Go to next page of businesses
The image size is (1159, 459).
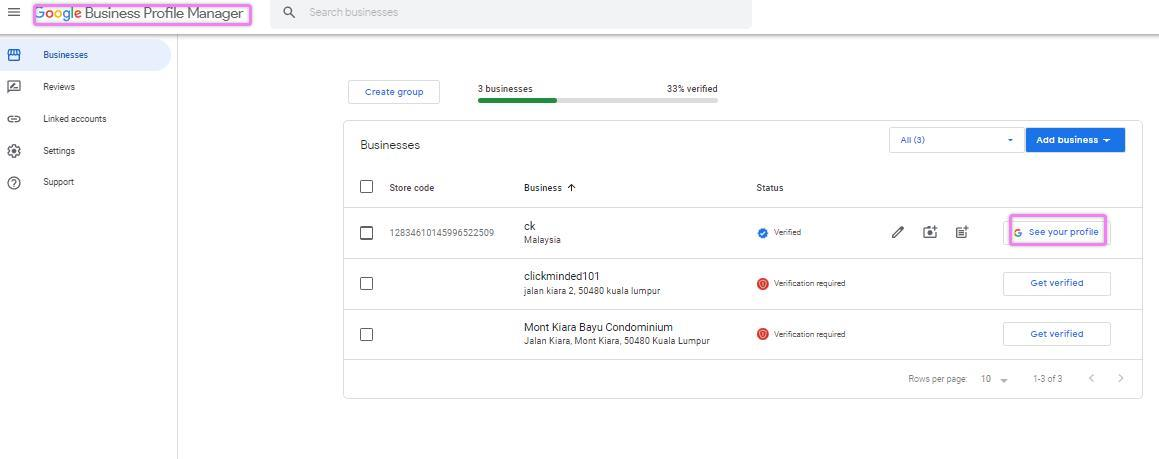tap(1120, 379)
